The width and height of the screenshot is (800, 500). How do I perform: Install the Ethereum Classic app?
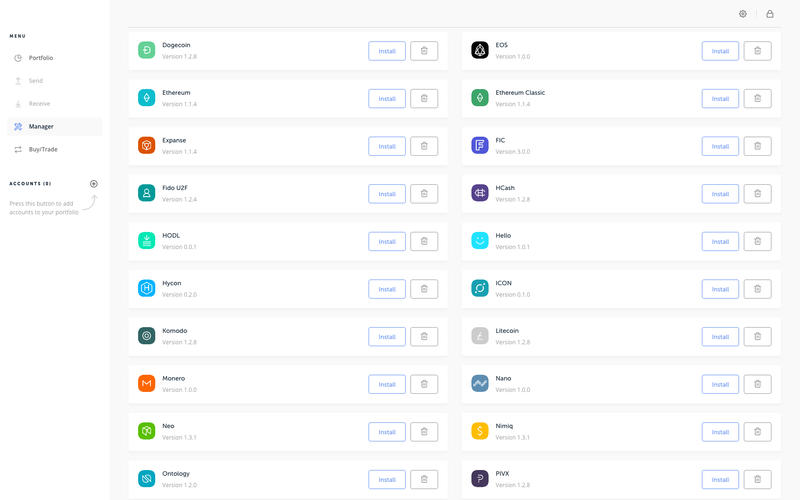(x=720, y=99)
